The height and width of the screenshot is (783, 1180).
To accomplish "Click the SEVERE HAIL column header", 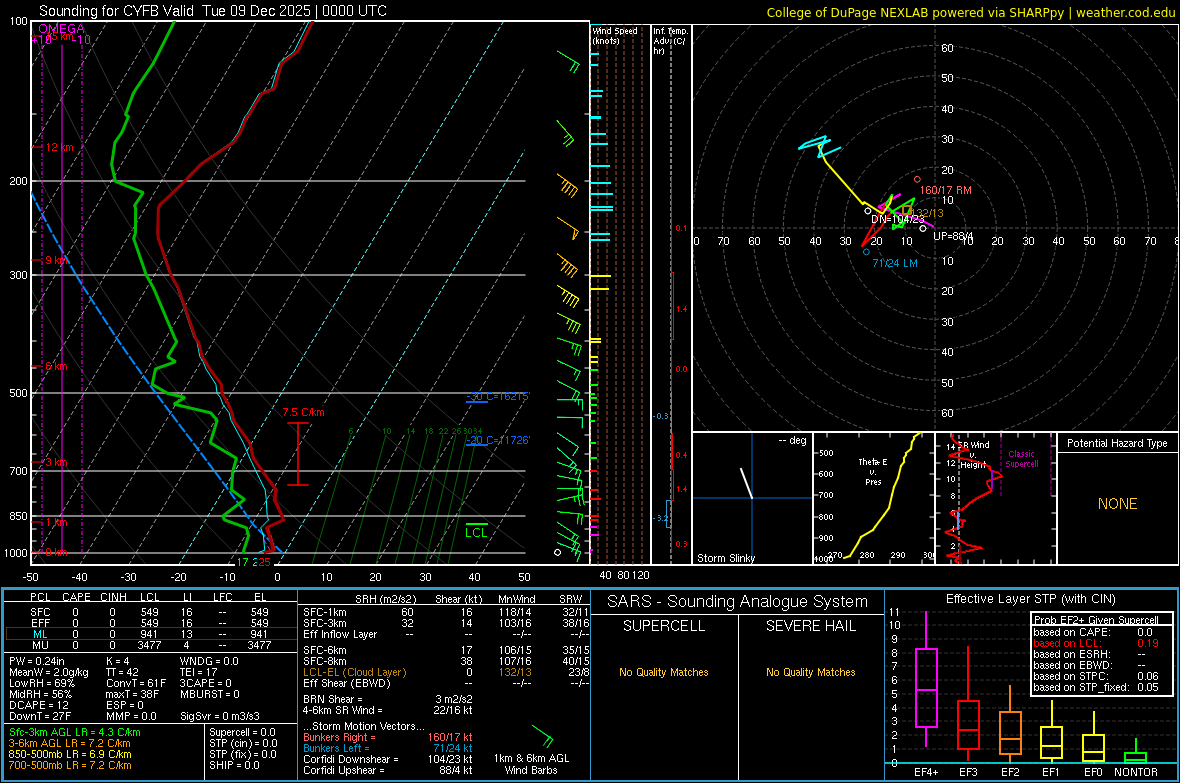I will coord(811,626).
